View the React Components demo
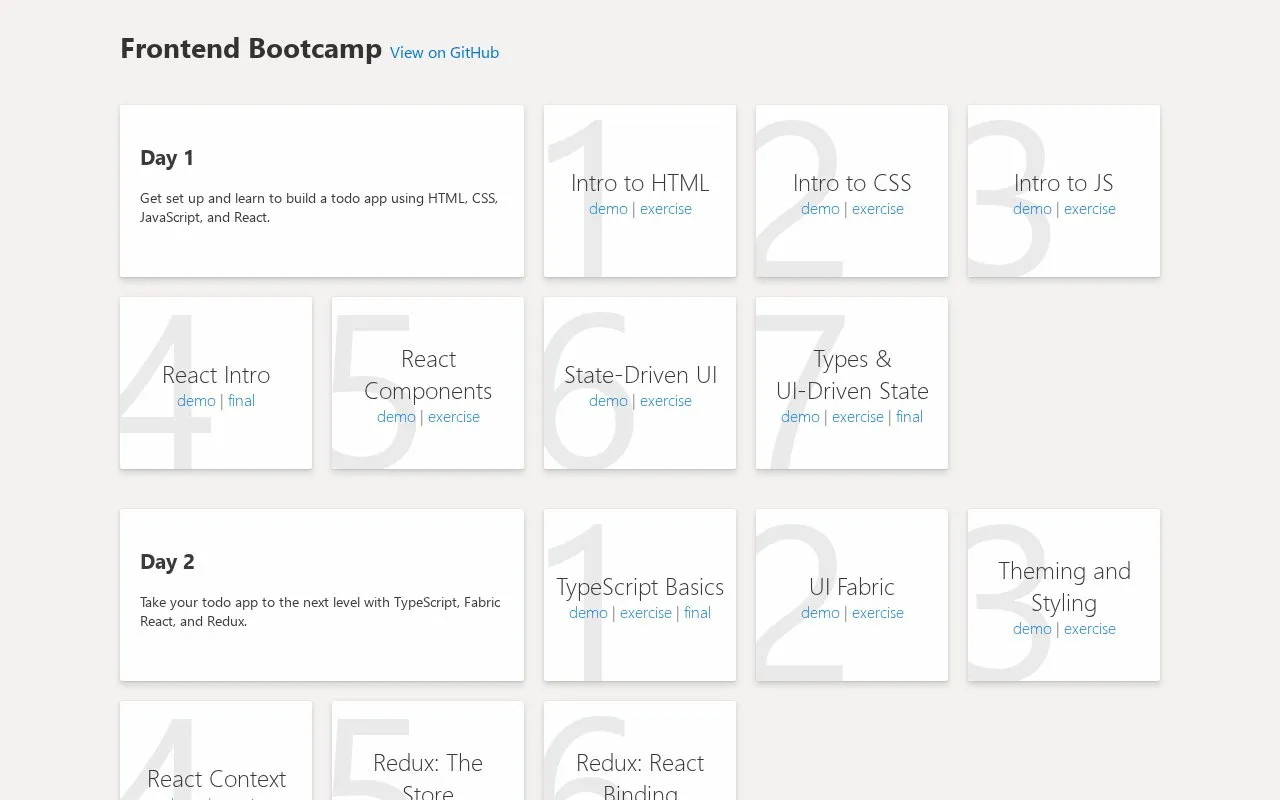This screenshot has width=1280, height=800. [396, 417]
